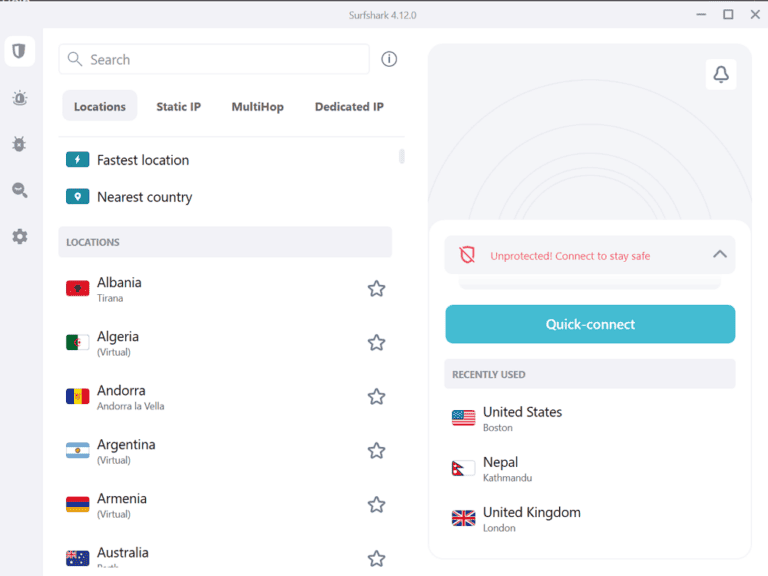
Task: Toggle the favorite star for Argentina
Action: [x=376, y=451]
